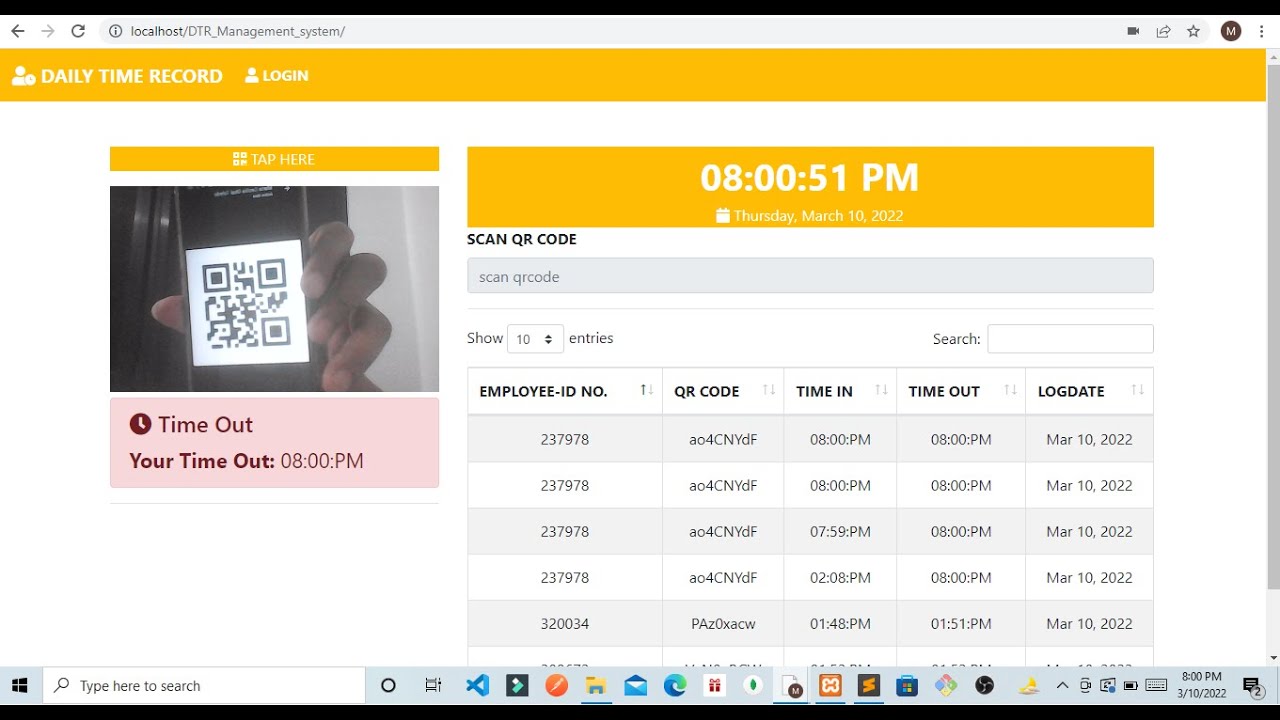Open OBS Studio from taskbar
The width and height of the screenshot is (1280, 720).
pyautogui.click(x=985, y=686)
